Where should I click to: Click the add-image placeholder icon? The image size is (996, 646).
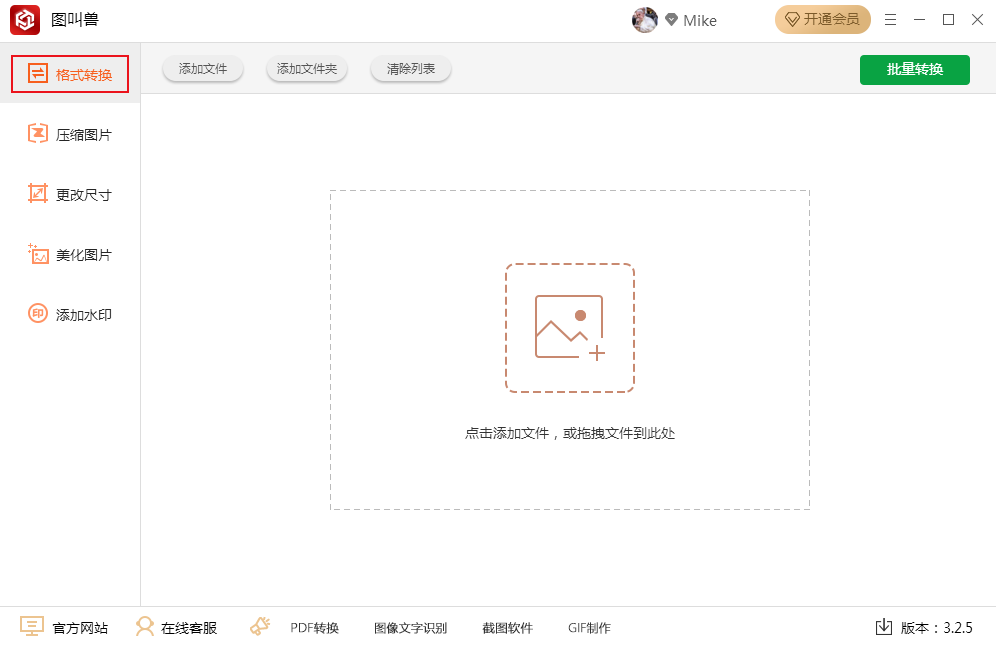[569, 328]
